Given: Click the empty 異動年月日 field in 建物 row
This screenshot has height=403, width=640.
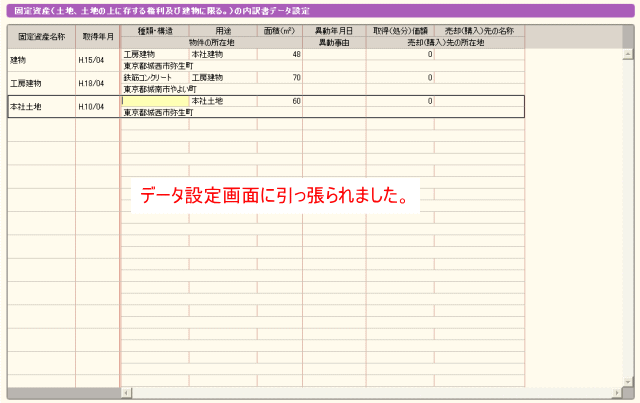Looking at the screenshot, I should [x=334, y=54].
